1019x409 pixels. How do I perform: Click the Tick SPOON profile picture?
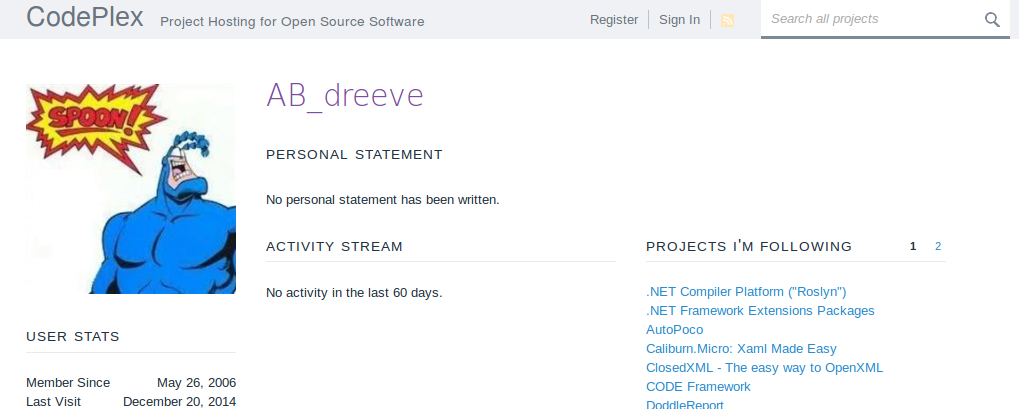[x=131, y=189]
